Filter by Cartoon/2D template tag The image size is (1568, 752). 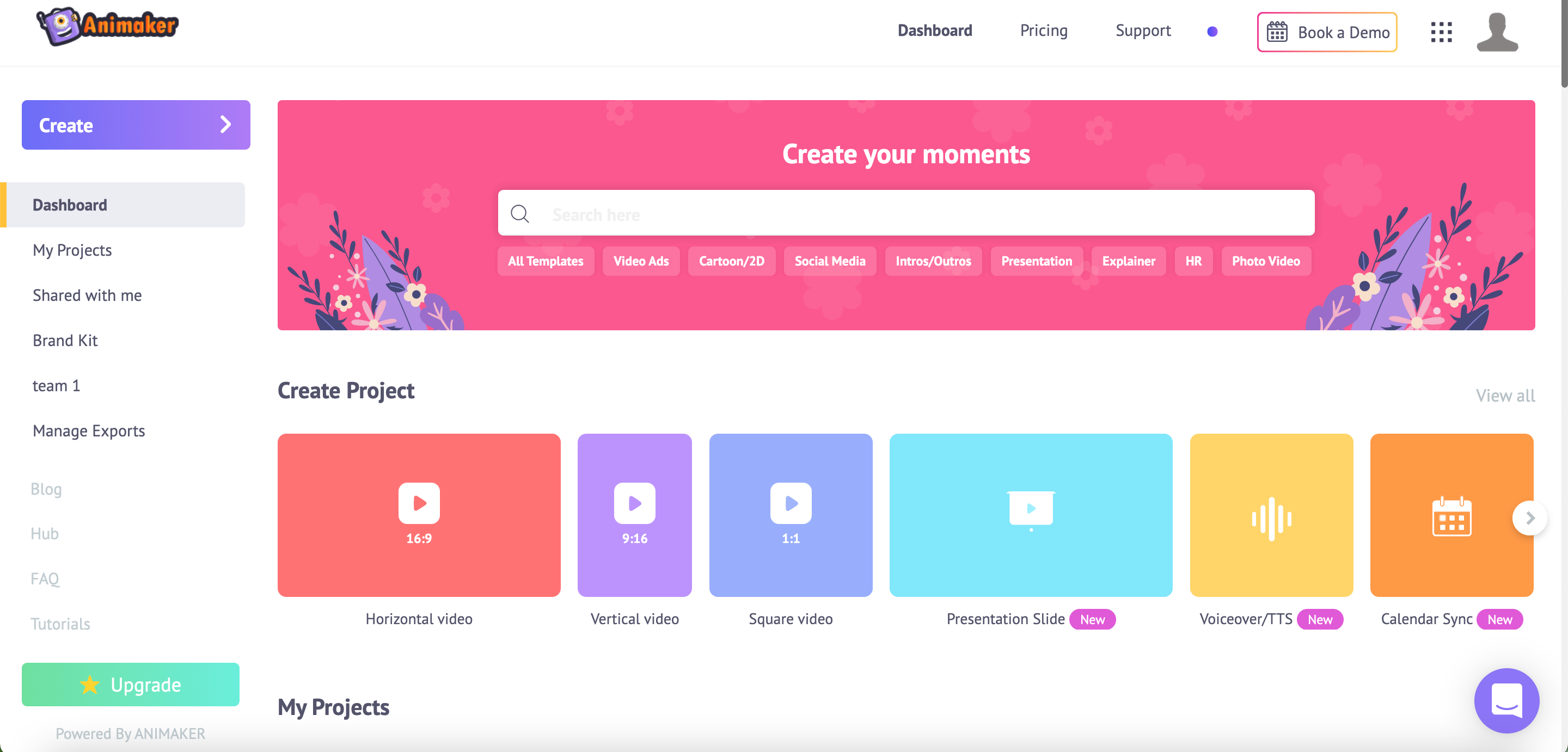coord(731,261)
